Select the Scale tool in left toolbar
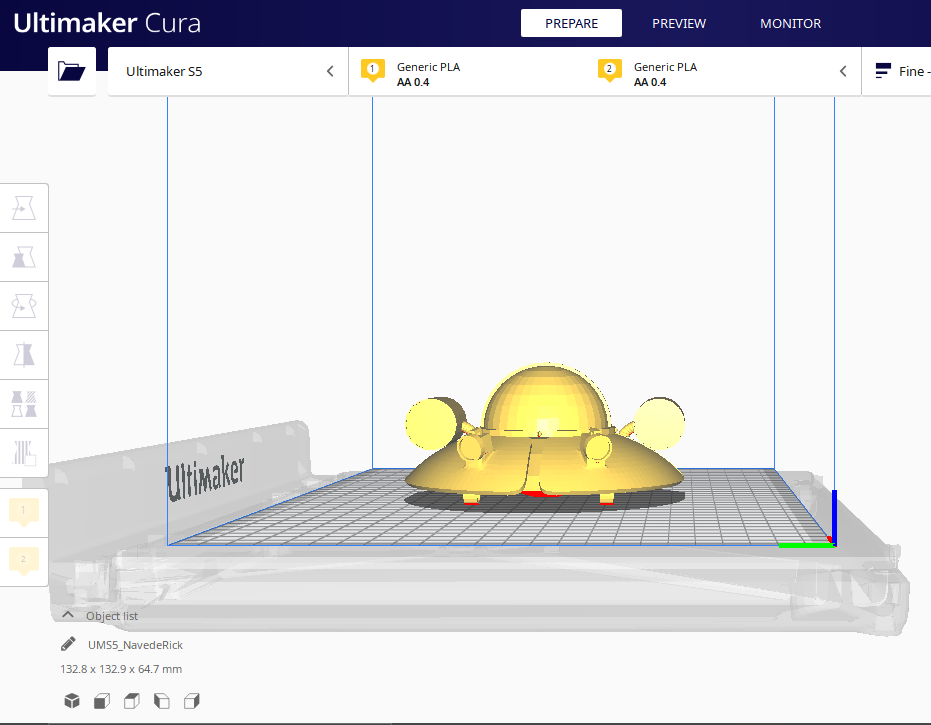This screenshot has width=931, height=725. click(24, 257)
